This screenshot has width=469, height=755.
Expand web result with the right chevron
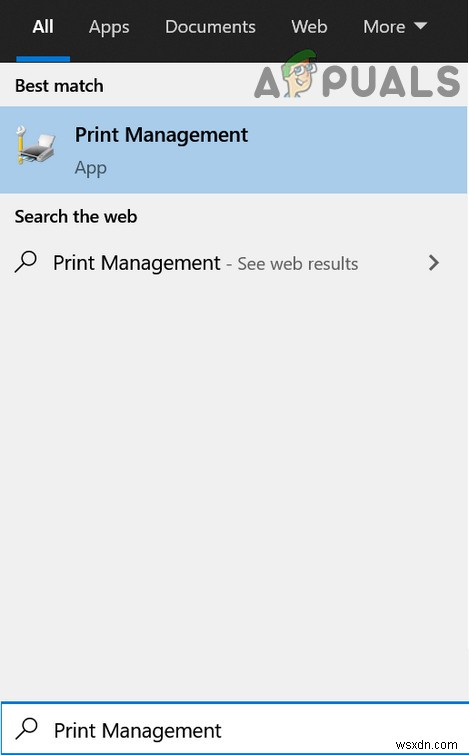pyautogui.click(x=433, y=263)
